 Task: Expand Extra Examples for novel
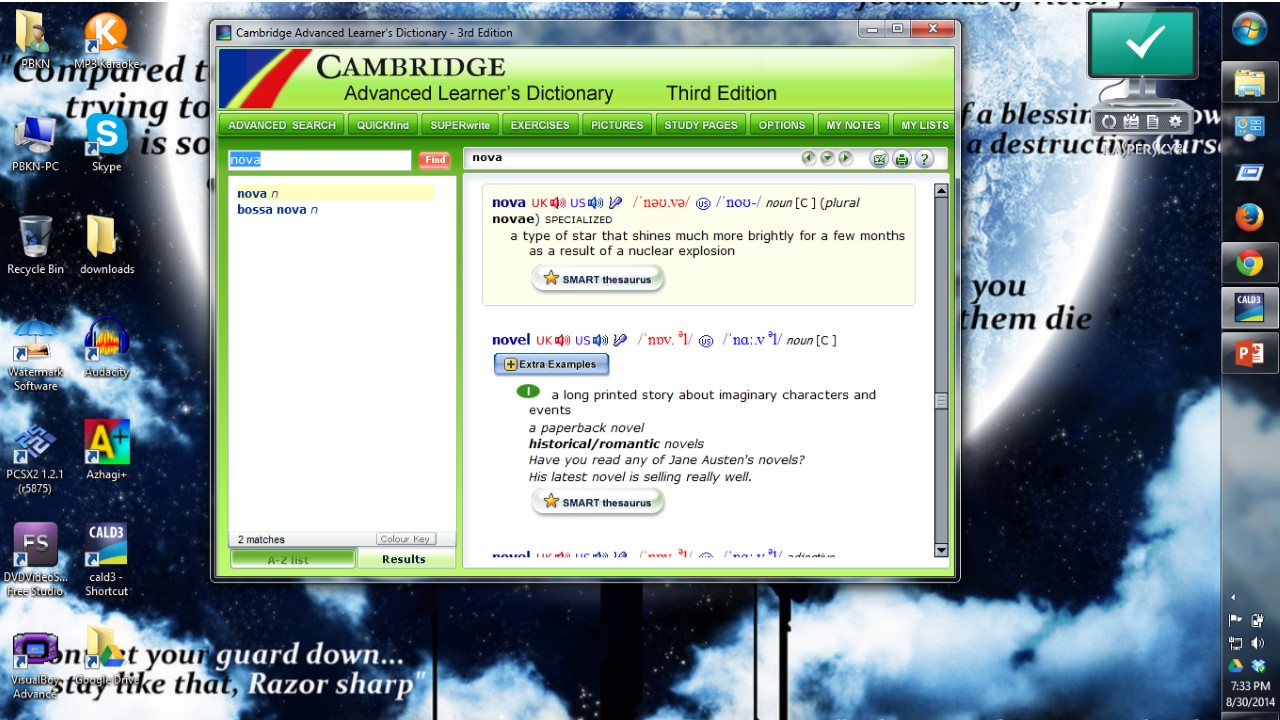tap(551, 364)
